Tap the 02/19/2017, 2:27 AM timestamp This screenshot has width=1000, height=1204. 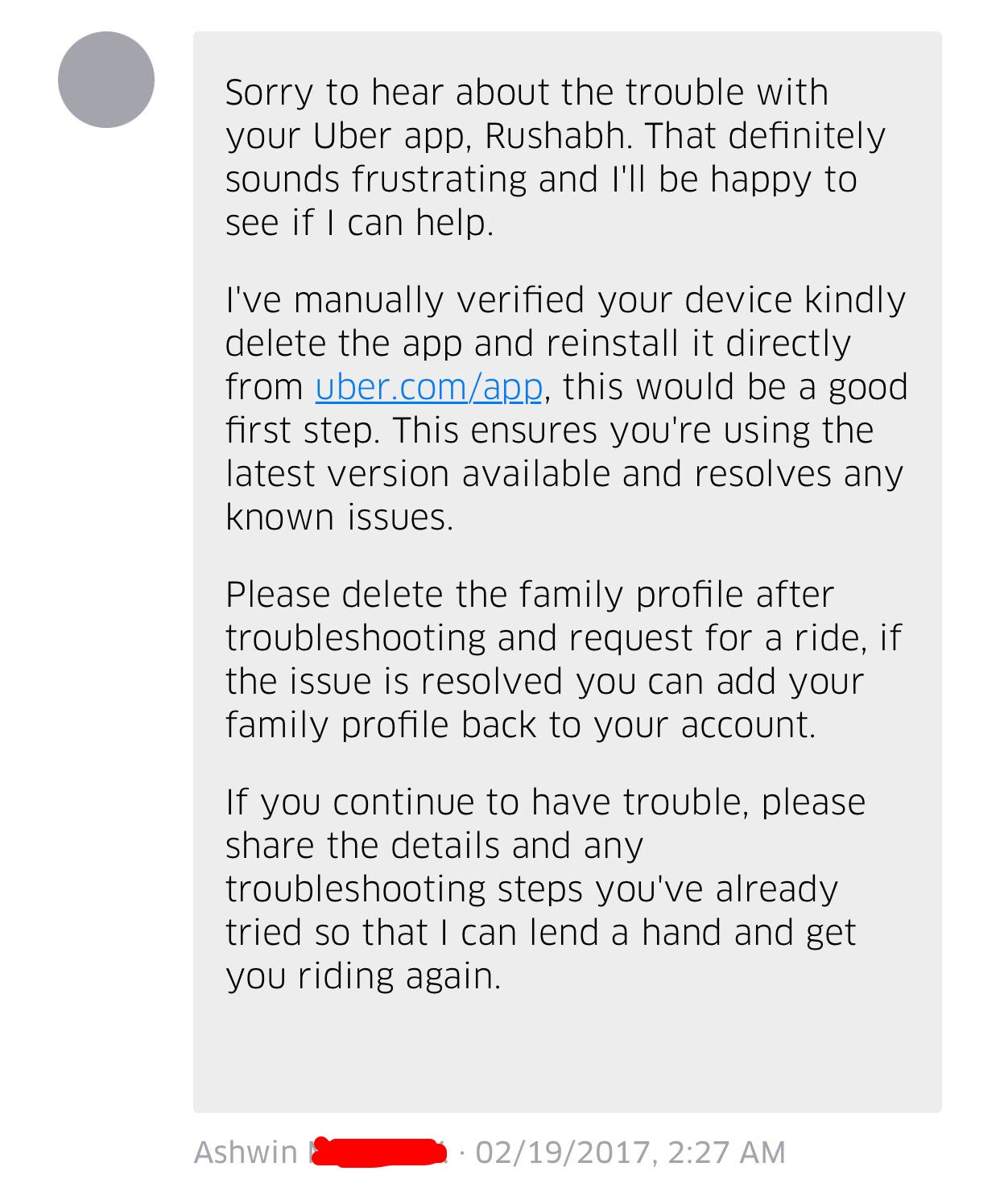pos(630,1152)
